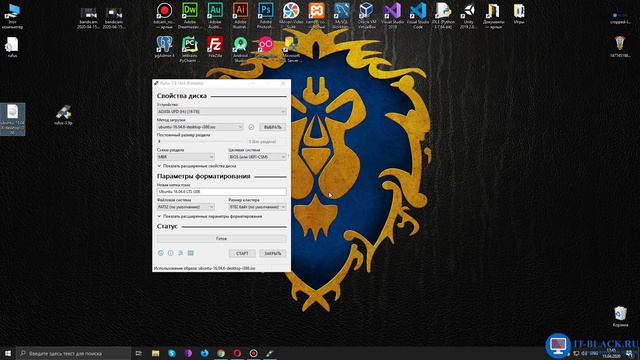Open Adobe Illustrator desktop shortcut
Viewport: 640px width, 360px height.
coord(240,16)
